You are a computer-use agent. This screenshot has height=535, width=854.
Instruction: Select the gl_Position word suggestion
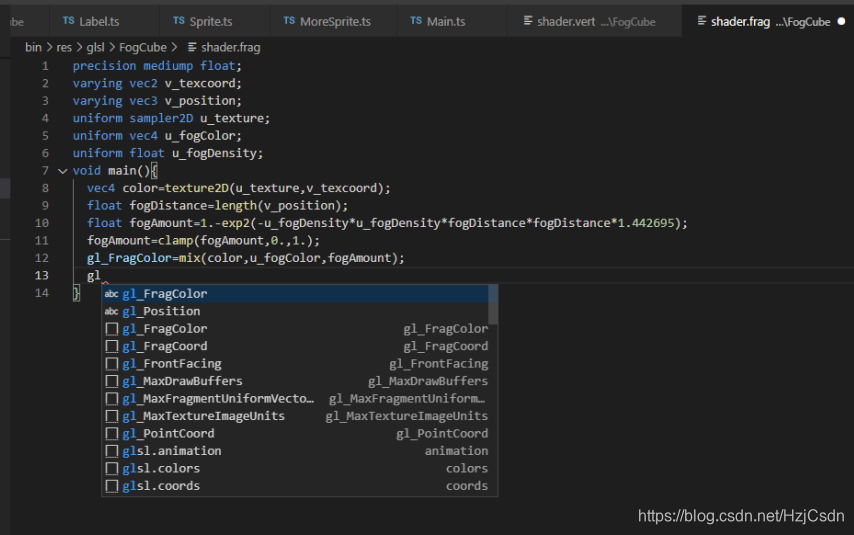click(295, 311)
